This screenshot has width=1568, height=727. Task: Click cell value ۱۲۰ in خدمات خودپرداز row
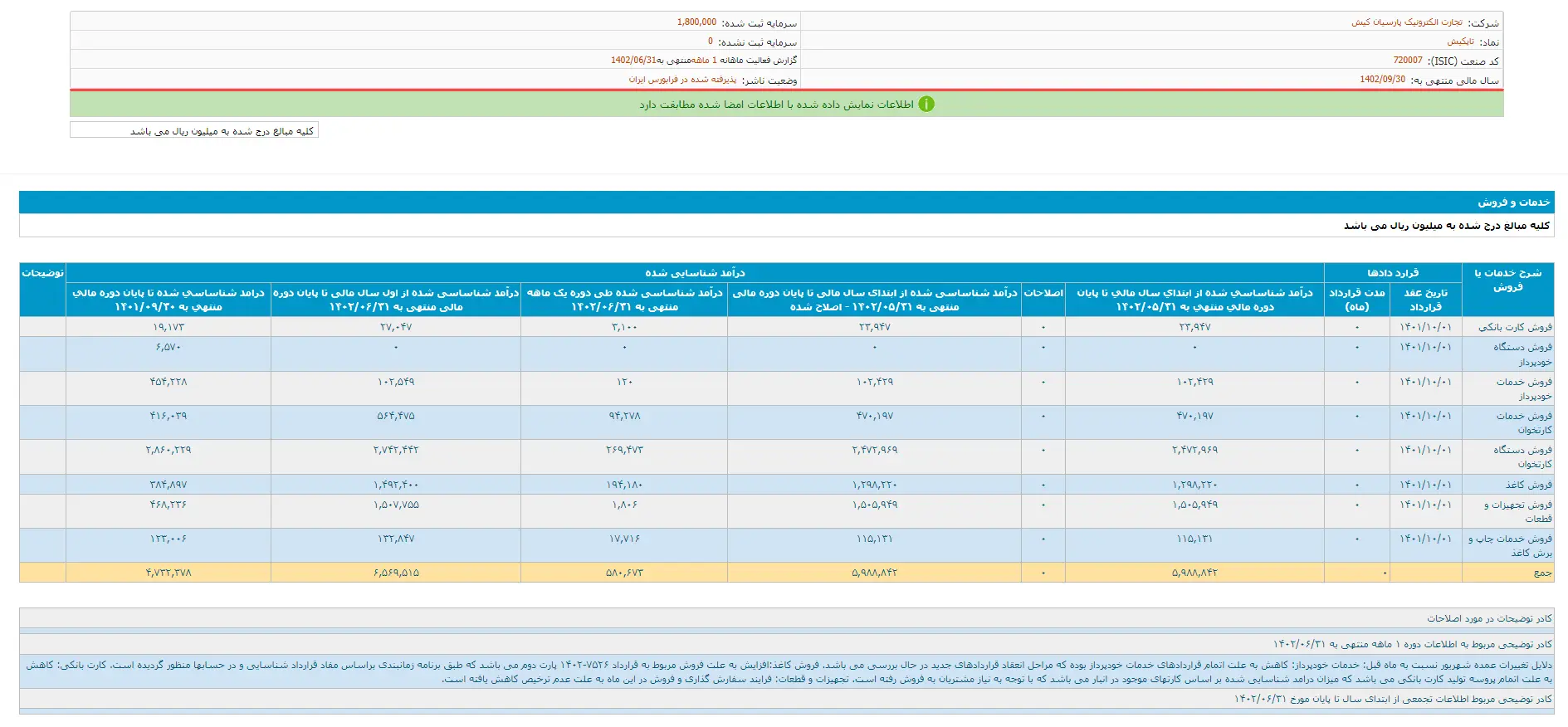[x=624, y=382]
